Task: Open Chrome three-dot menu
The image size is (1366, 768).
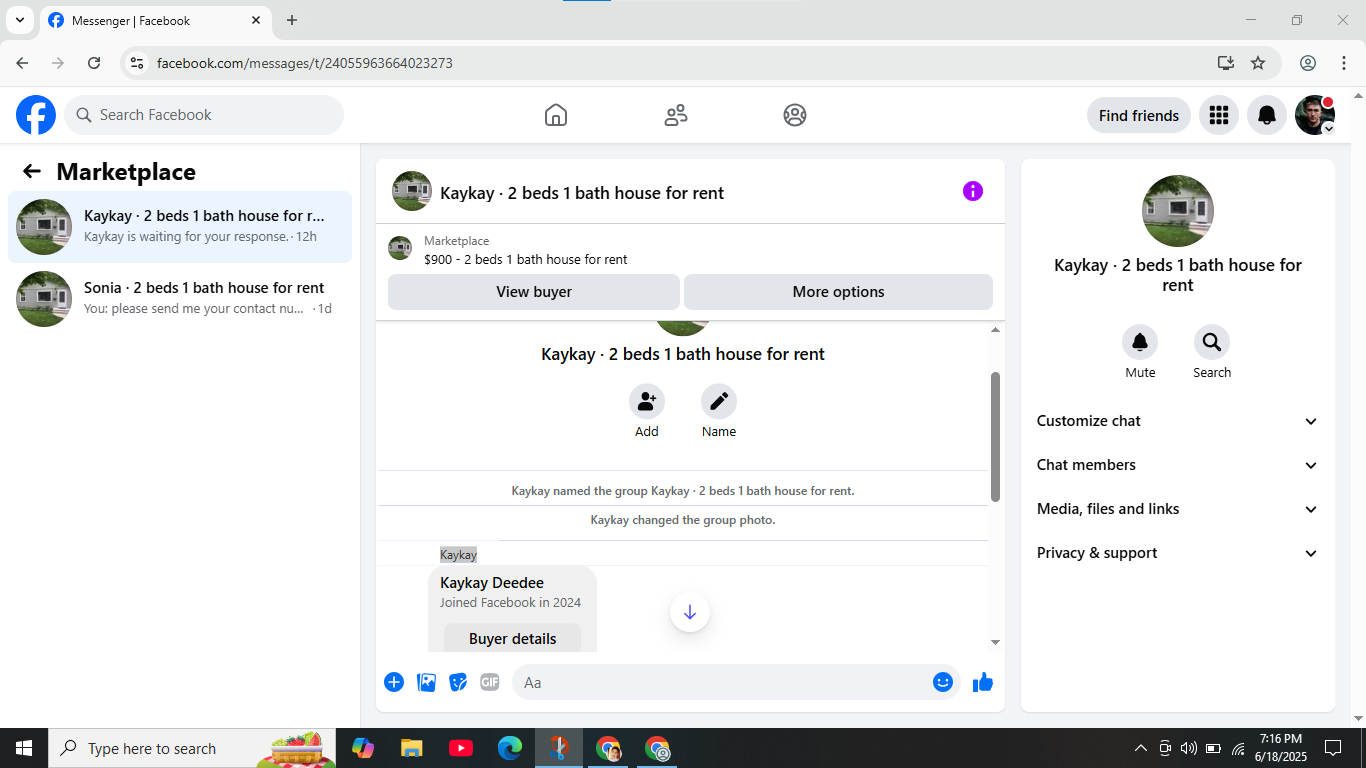Action: tap(1344, 63)
